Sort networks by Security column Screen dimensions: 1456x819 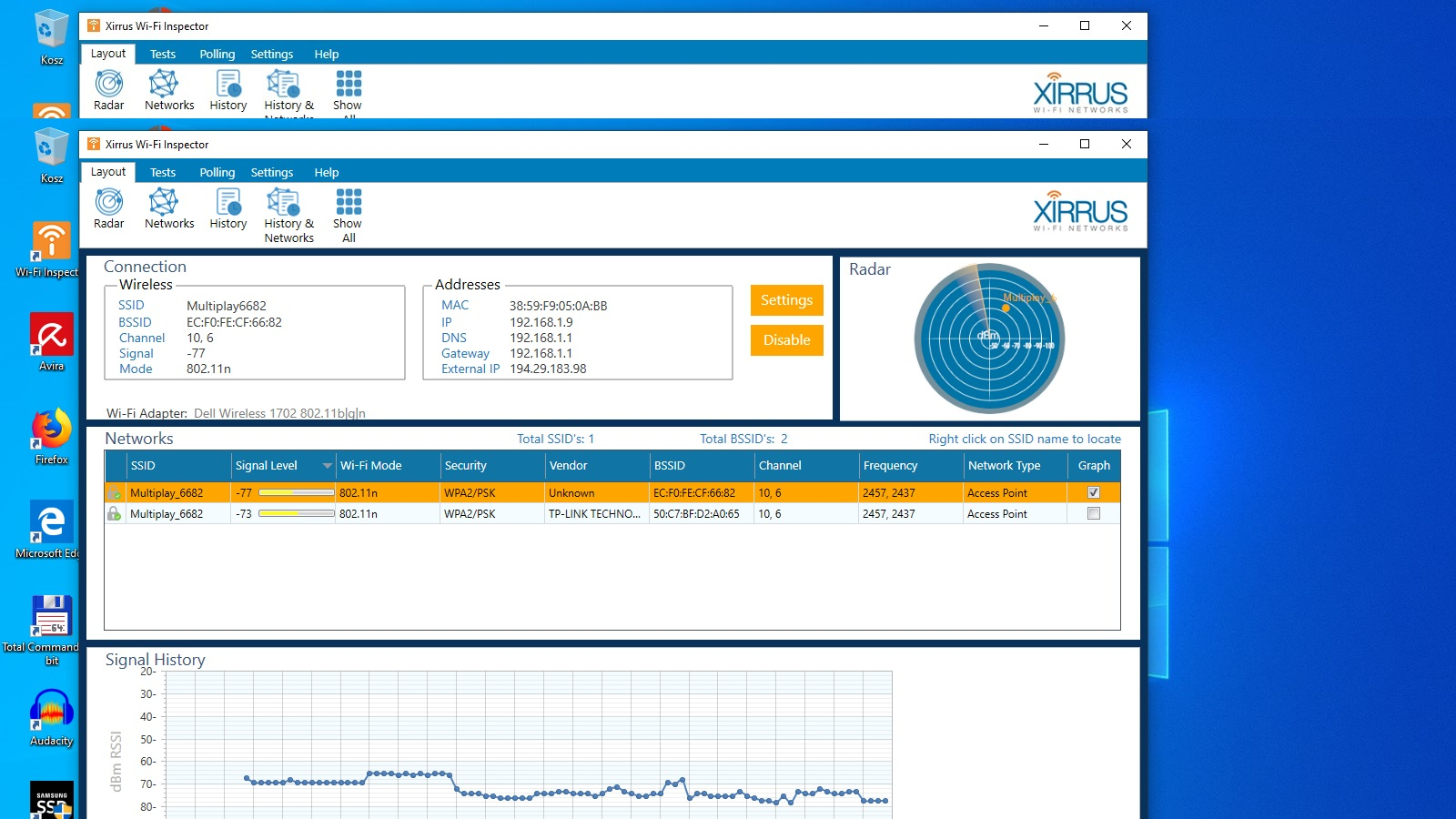pos(493,466)
